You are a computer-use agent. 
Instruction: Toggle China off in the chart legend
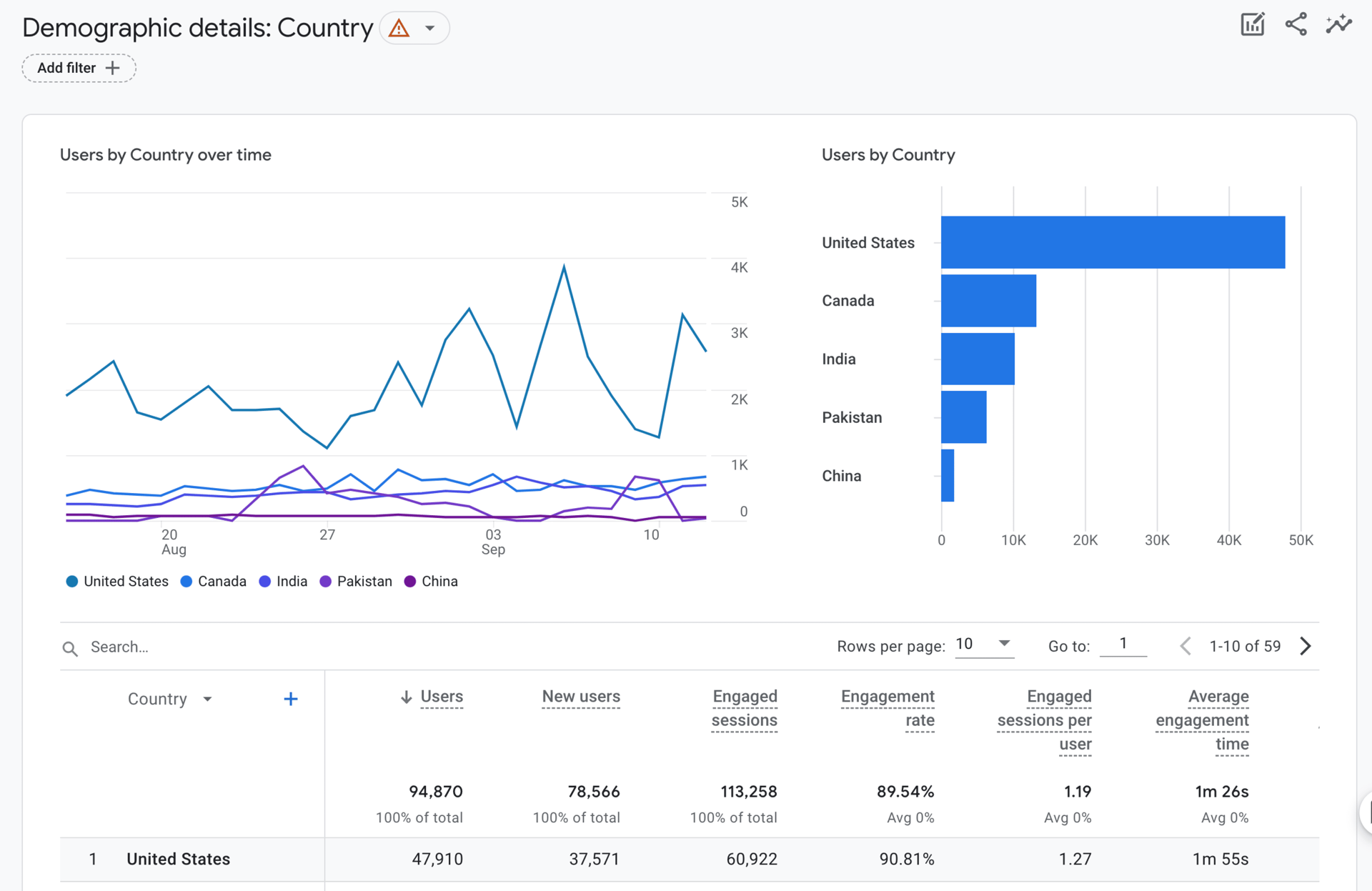click(x=431, y=581)
